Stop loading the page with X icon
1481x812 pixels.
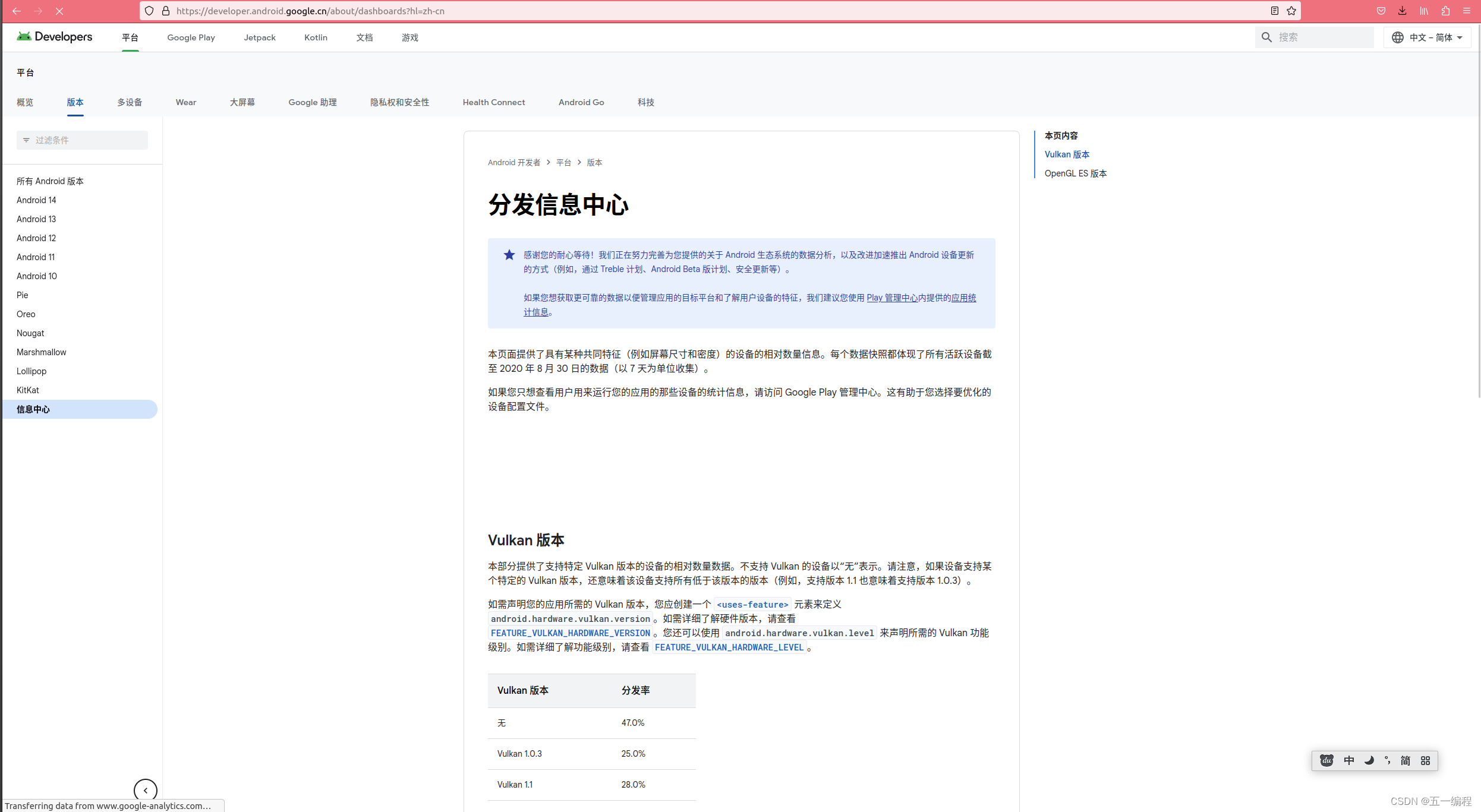(59, 11)
